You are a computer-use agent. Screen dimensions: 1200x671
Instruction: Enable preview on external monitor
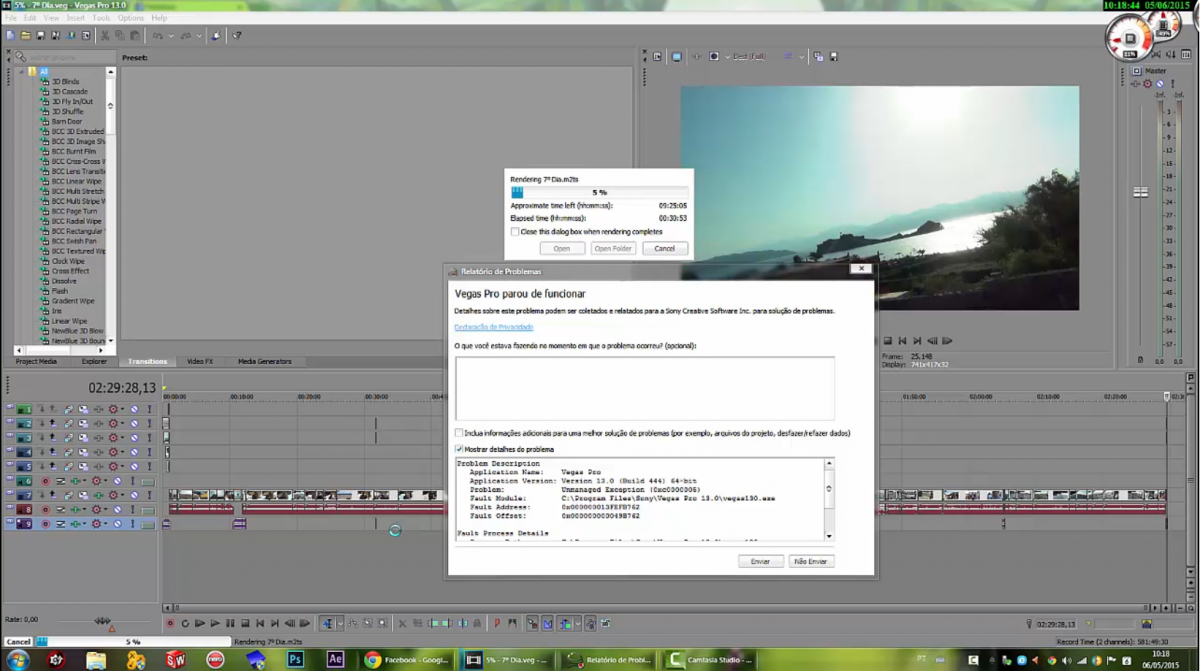677,57
